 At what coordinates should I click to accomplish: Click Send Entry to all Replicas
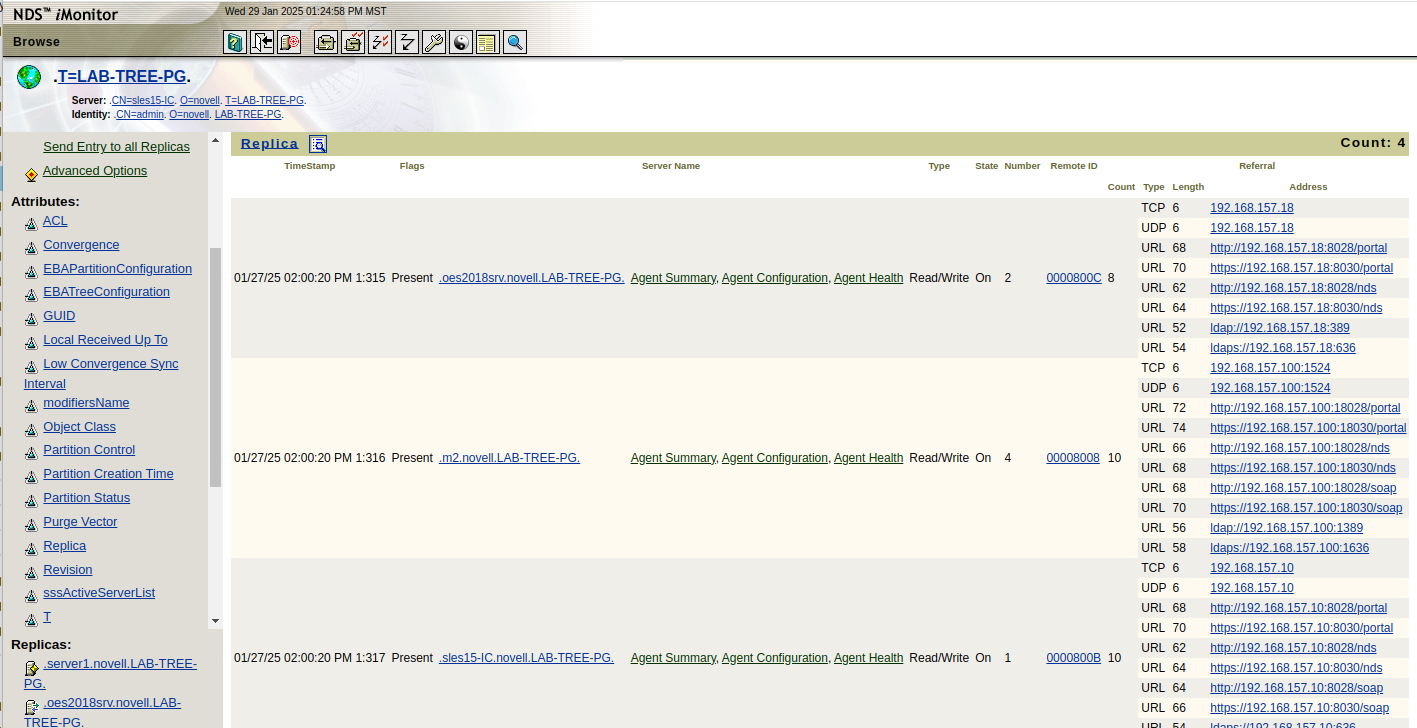(116, 147)
